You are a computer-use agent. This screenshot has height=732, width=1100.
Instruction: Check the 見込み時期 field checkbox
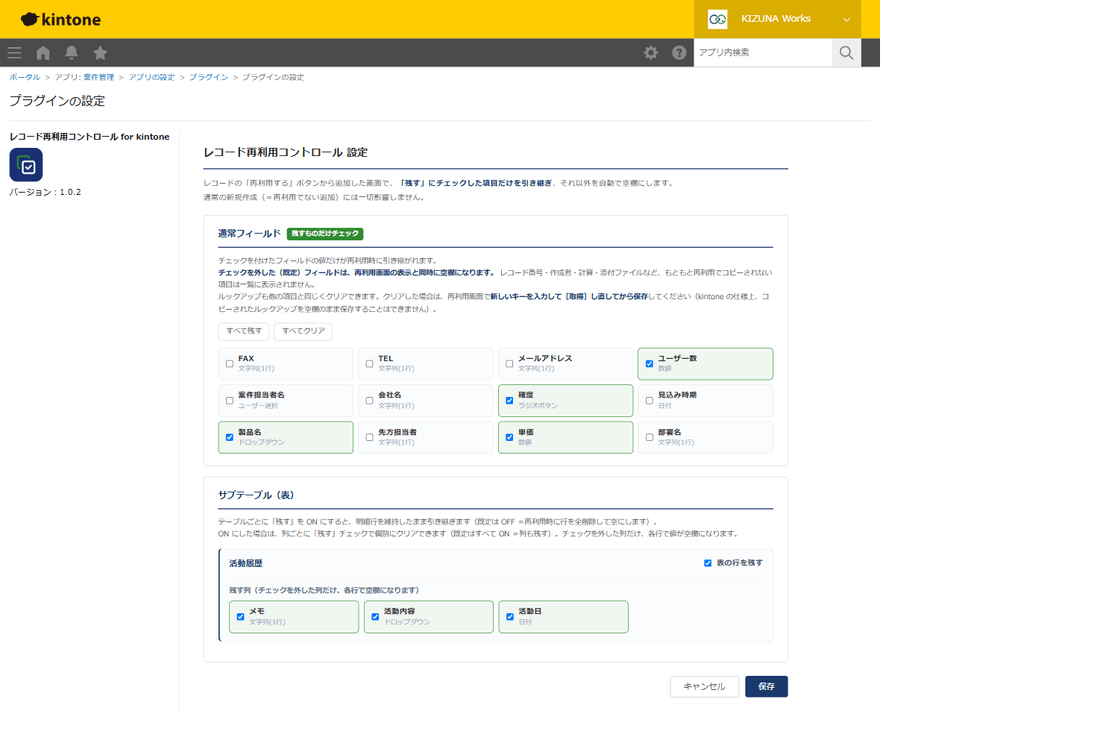(x=650, y=401)
